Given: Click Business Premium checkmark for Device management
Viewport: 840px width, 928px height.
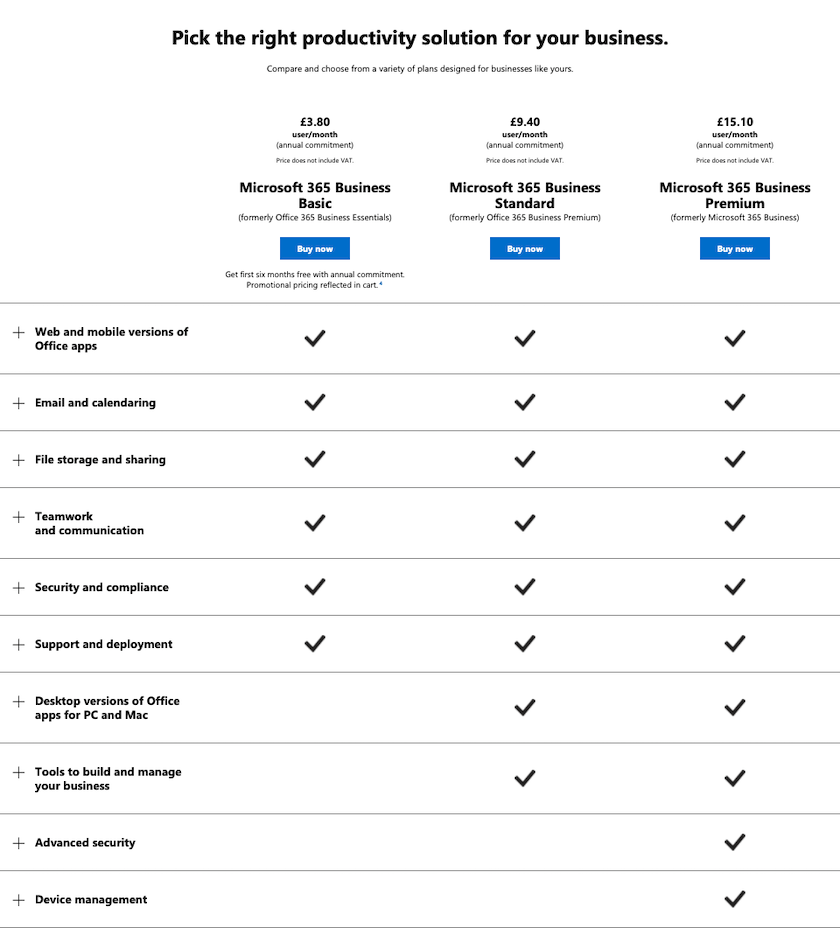Looking at the screenshot, I should (735, 899).
